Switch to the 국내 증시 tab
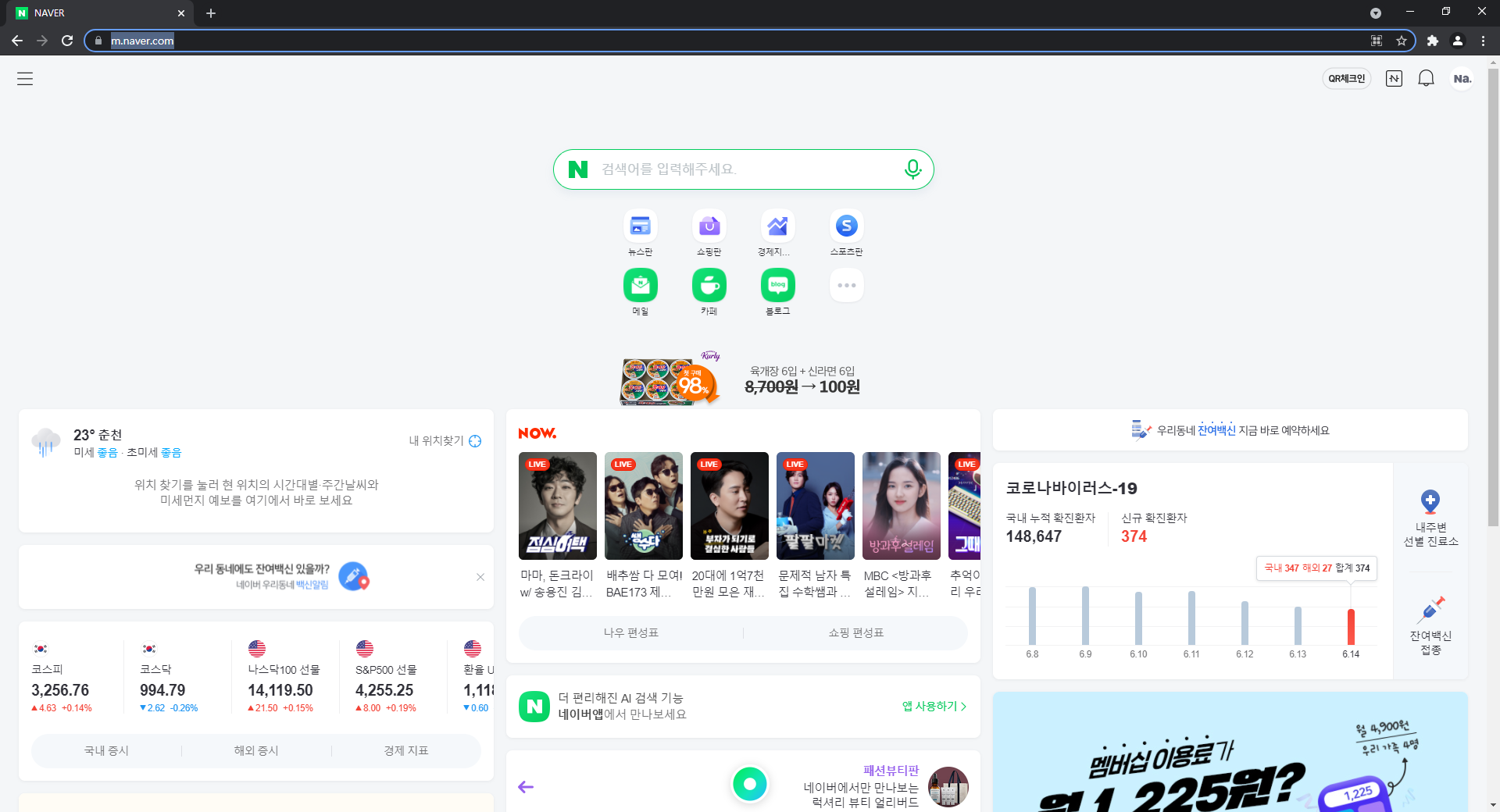Screen dimensions: 1500x812 click(106, 750)
